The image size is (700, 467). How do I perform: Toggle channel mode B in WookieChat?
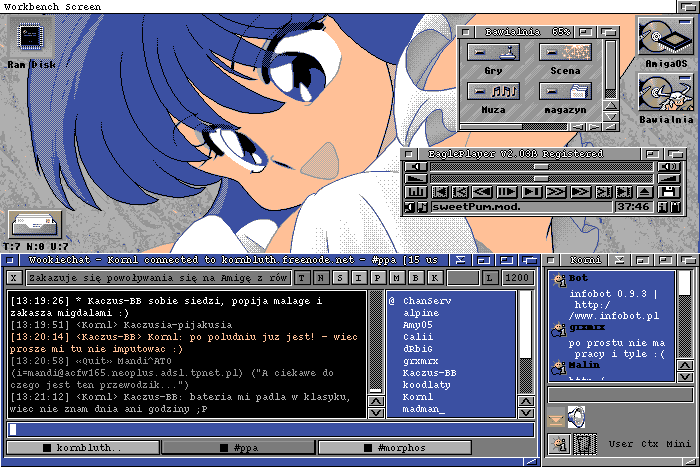(416, 278)
